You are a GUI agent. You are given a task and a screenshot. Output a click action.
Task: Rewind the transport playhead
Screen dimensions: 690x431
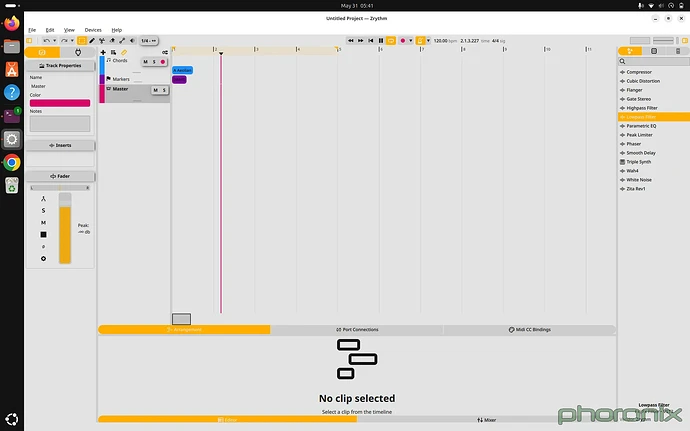(x=351, y=41)
